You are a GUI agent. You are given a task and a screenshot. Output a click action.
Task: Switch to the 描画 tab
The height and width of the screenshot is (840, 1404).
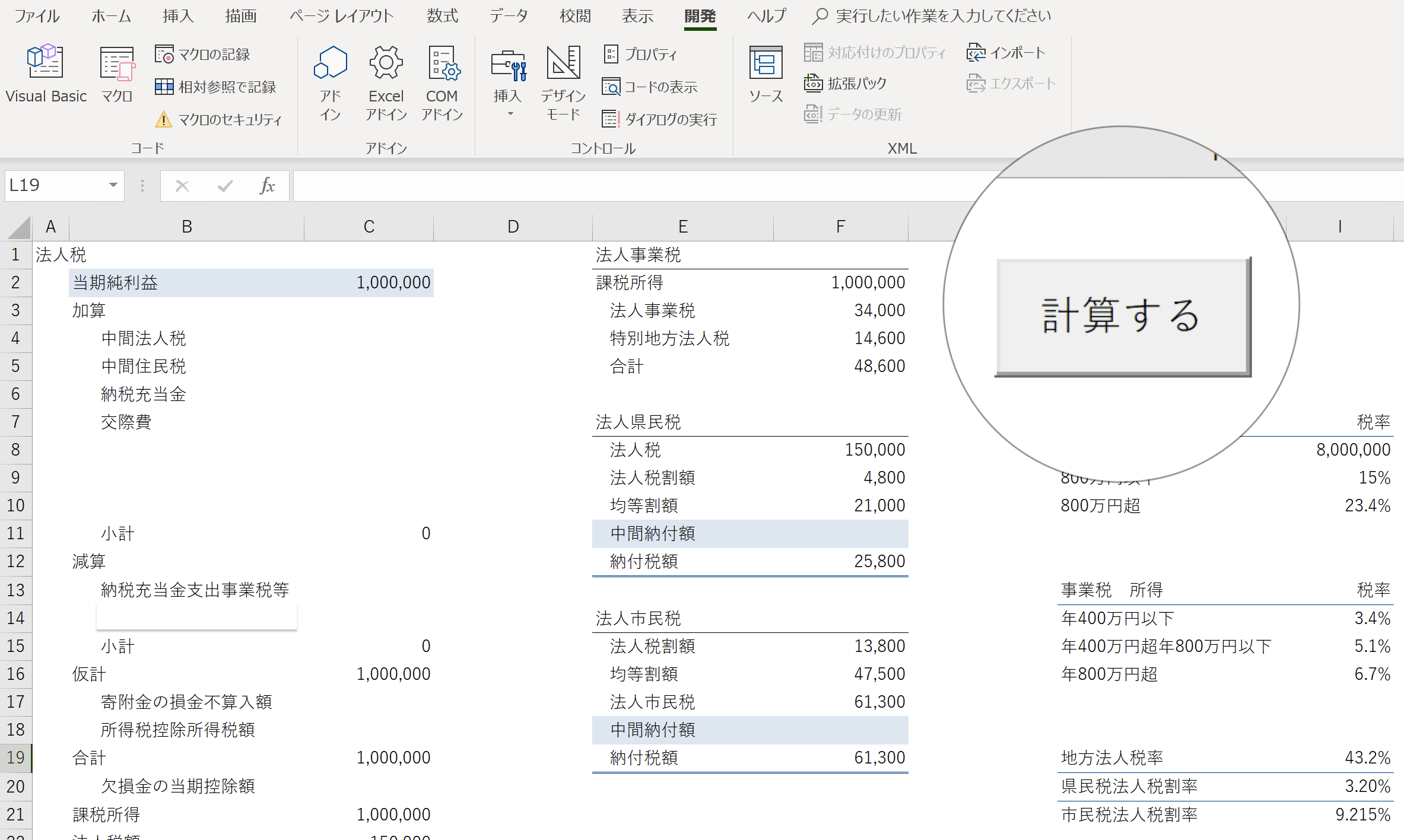coord(240,16)
